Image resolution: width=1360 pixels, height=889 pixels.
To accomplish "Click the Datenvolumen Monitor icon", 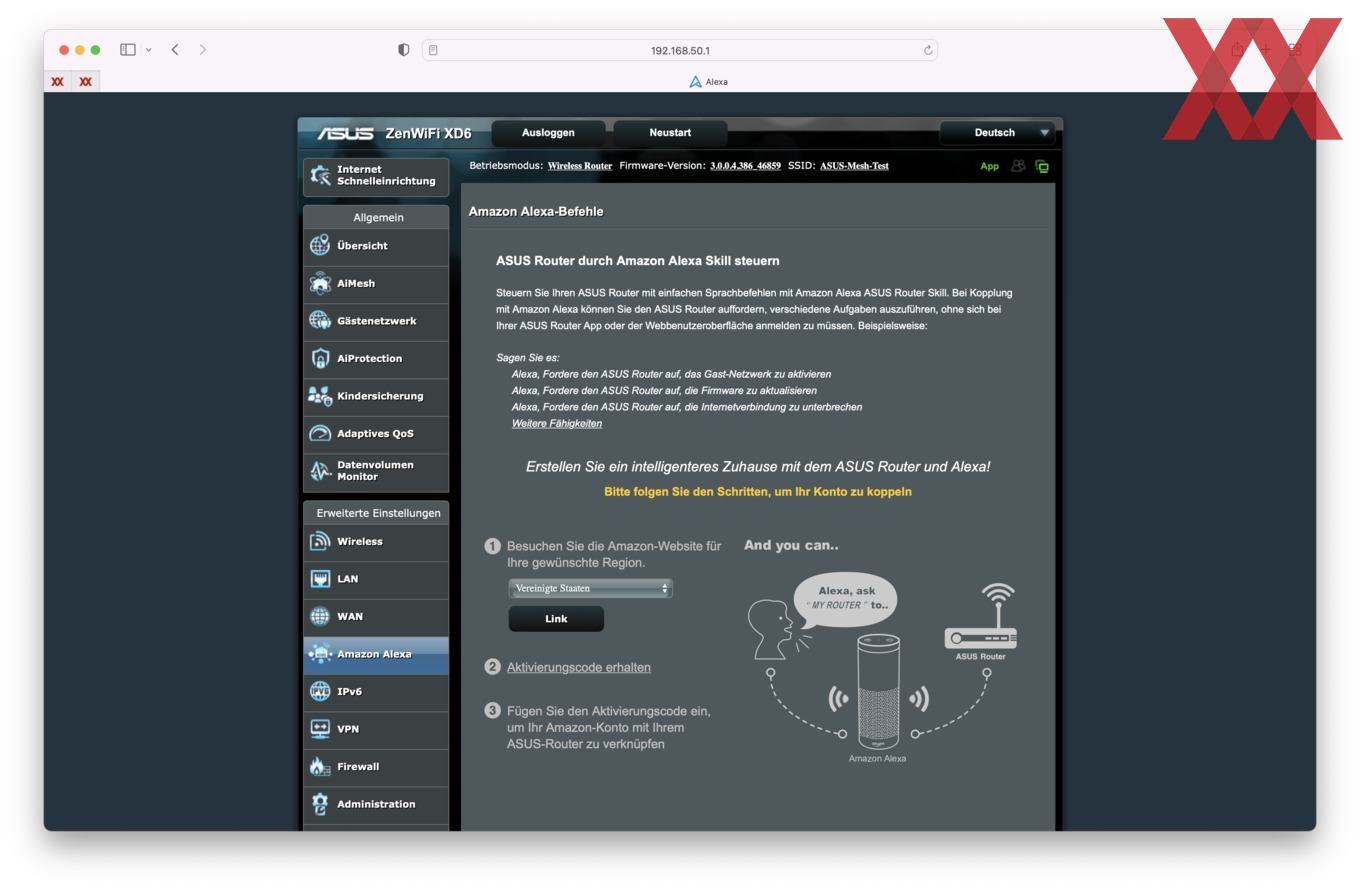I will pyautogui.click(x=320, y=471).
